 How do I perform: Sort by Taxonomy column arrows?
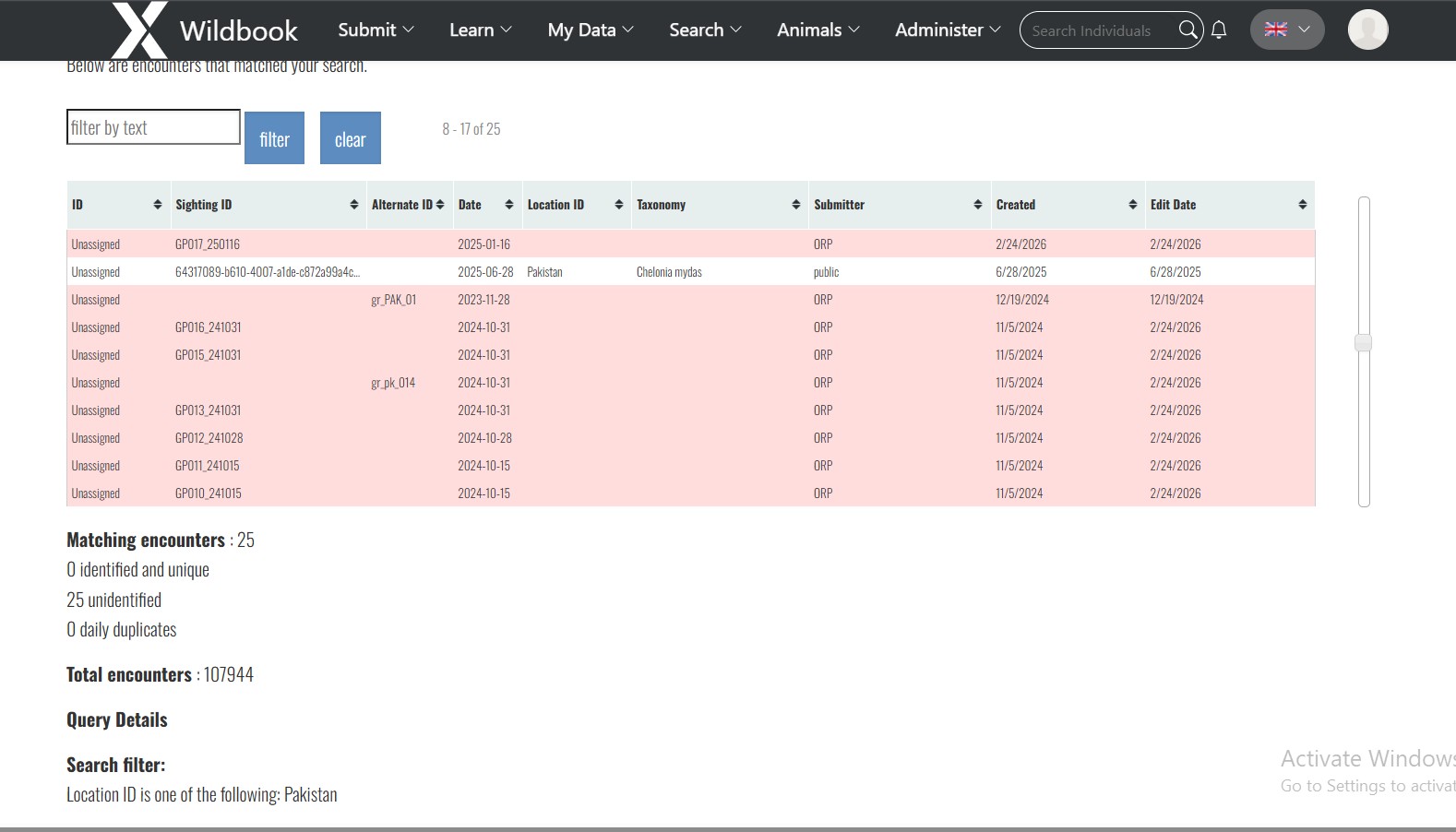(796, 205)
